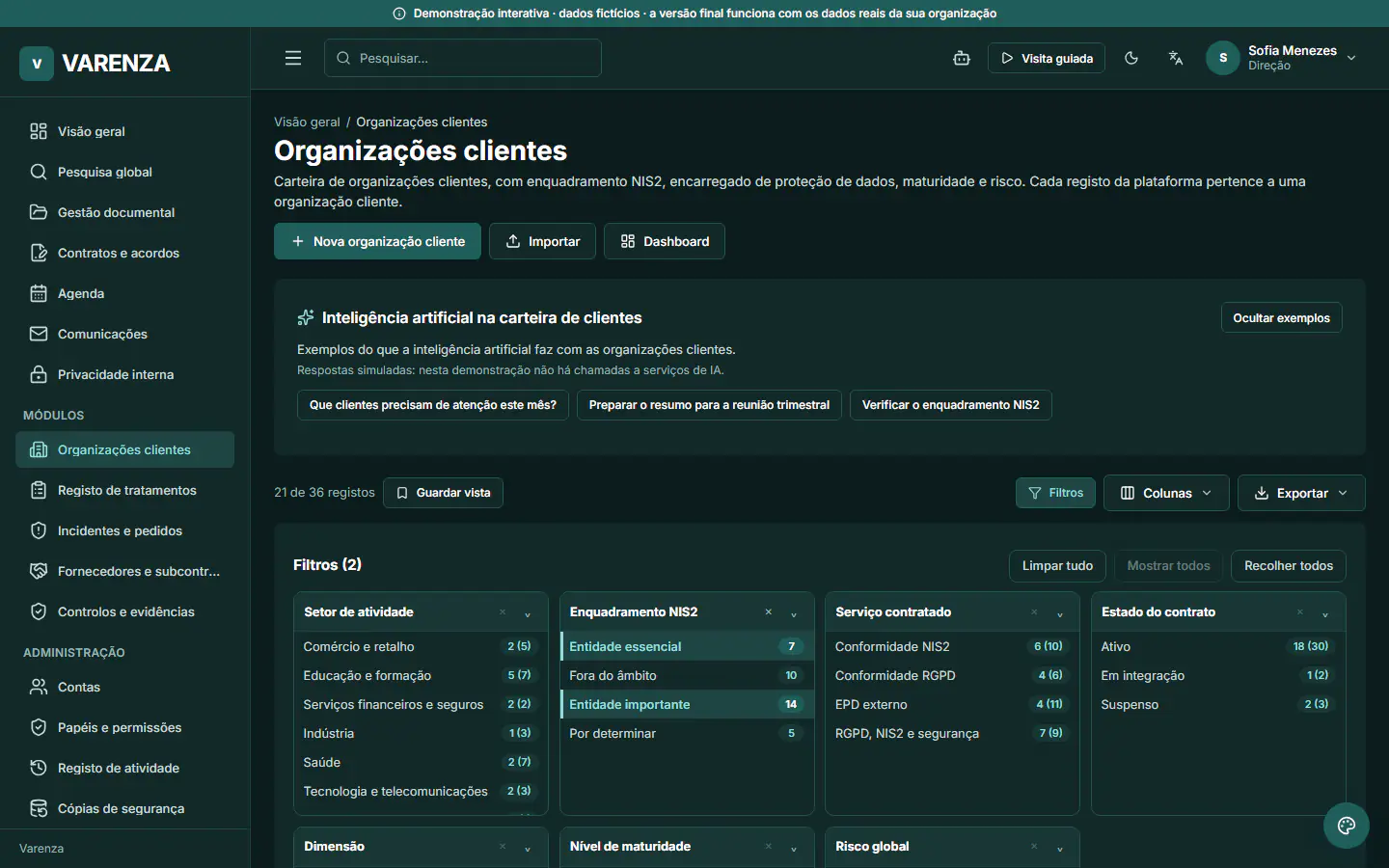Image resolution: width=1389 pixels, height=868 pixels.
Task: Click Ocultar exemplos in the AI panel
Action: click(1281, 318)
